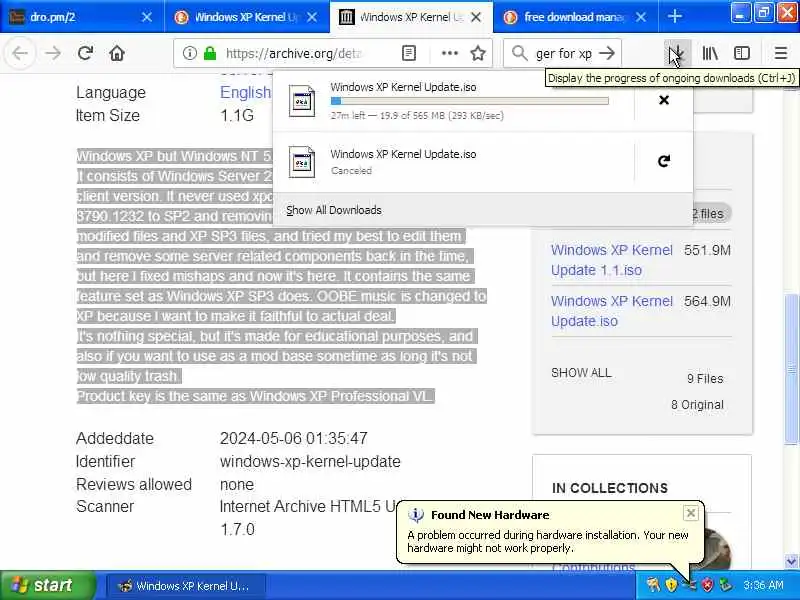Click the yellow security shield tray icon
The image size is (800, 600).
point(671,585)
